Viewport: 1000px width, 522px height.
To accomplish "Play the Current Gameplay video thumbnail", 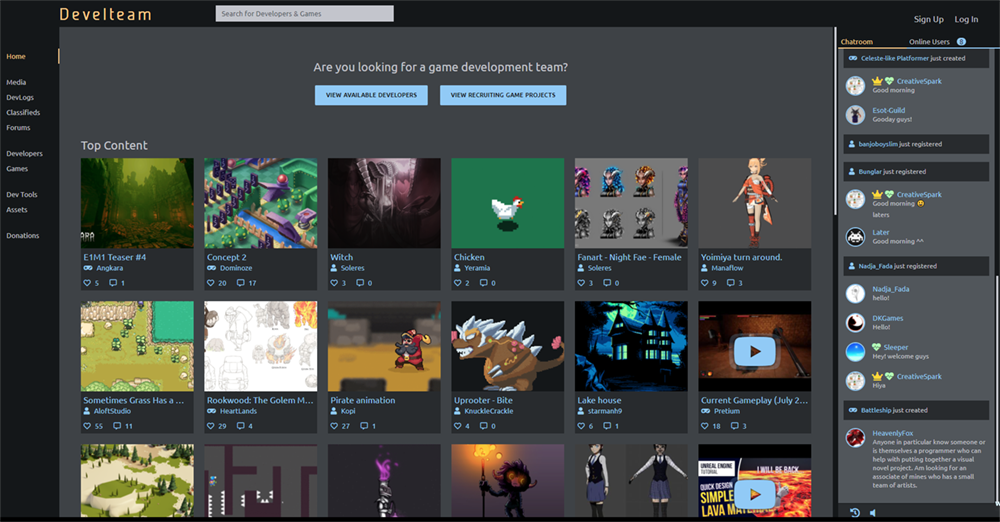I will click(754, 351).
